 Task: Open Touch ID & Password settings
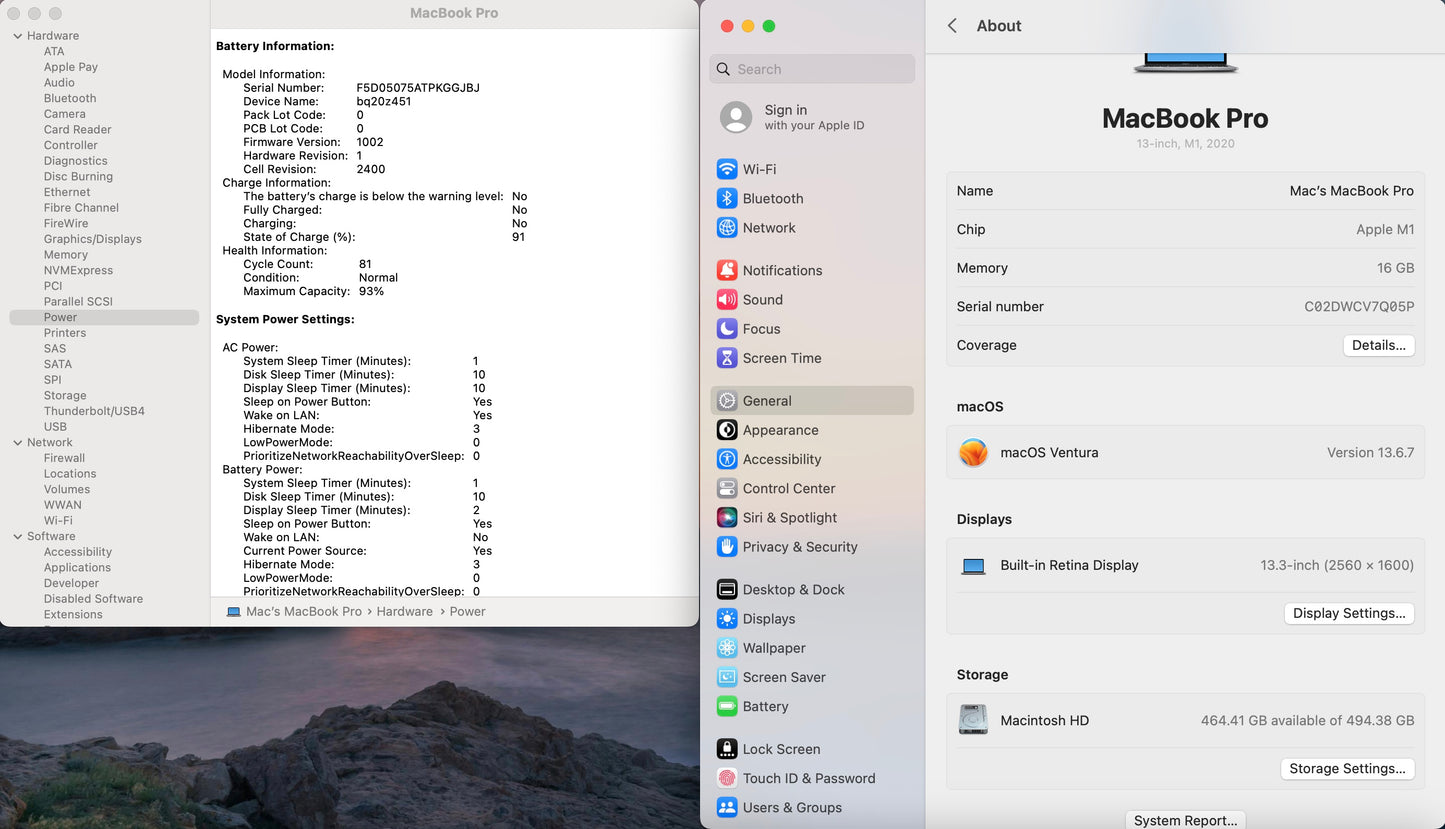click(808, 779)
